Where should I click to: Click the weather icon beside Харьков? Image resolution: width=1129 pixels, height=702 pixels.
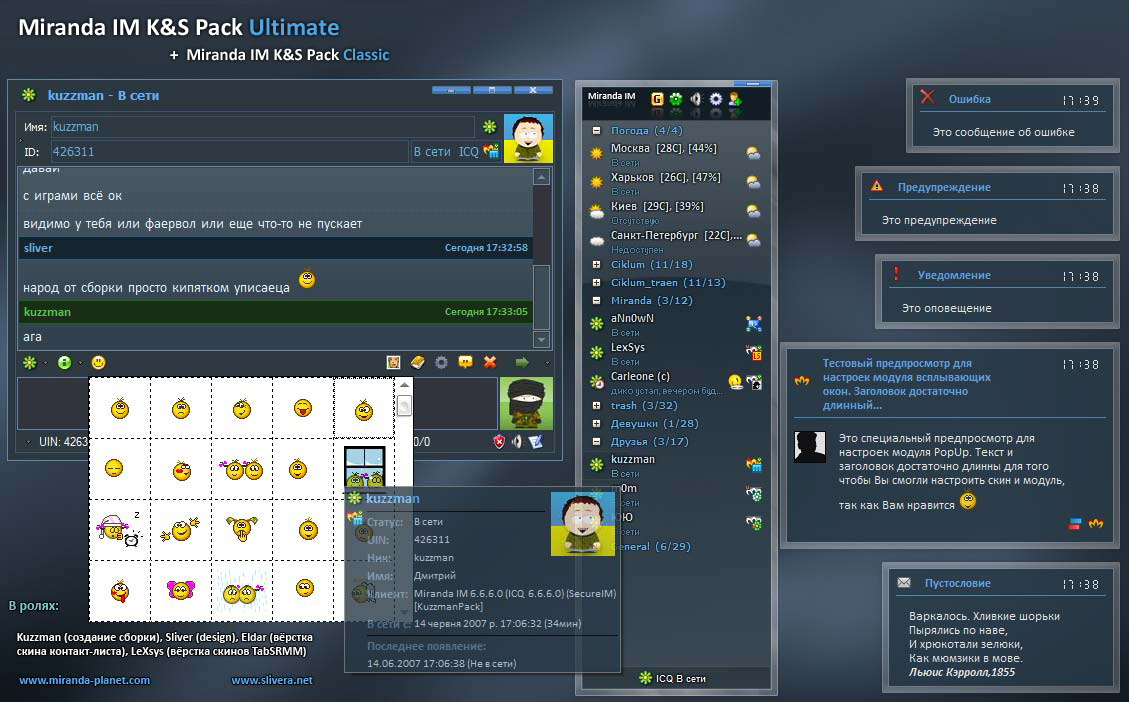click(x=753, y=182)
